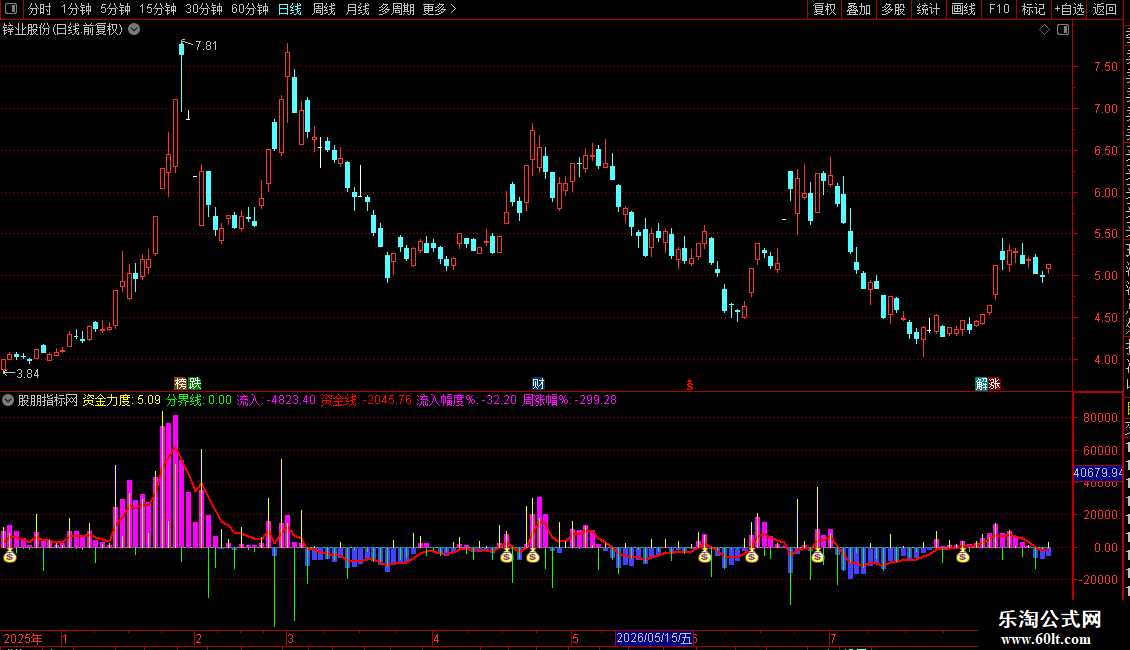Toggle the left sidebar panel icon
1130x650 pixels.
(11, 9)
